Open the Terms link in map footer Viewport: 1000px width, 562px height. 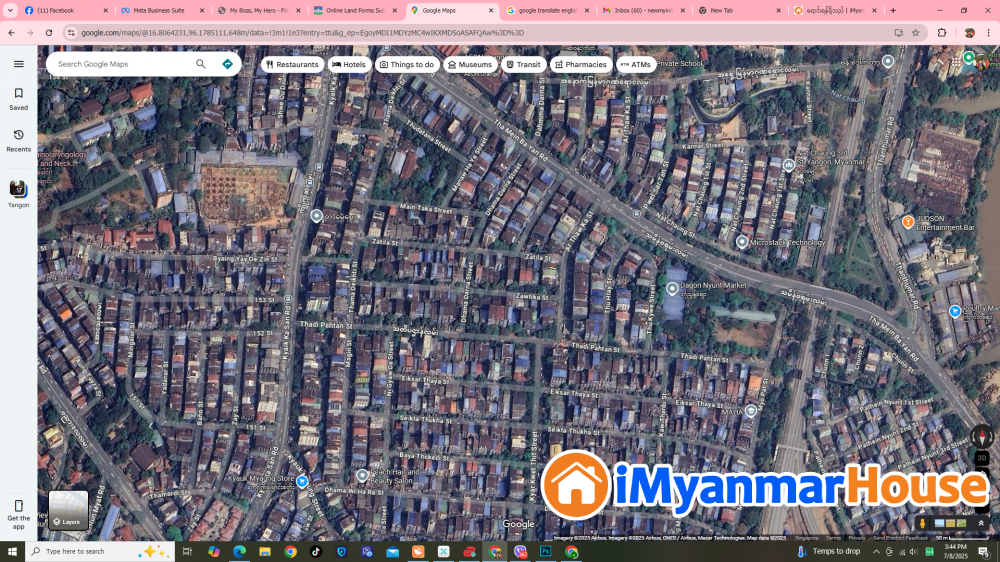click(x=833, y=538)
